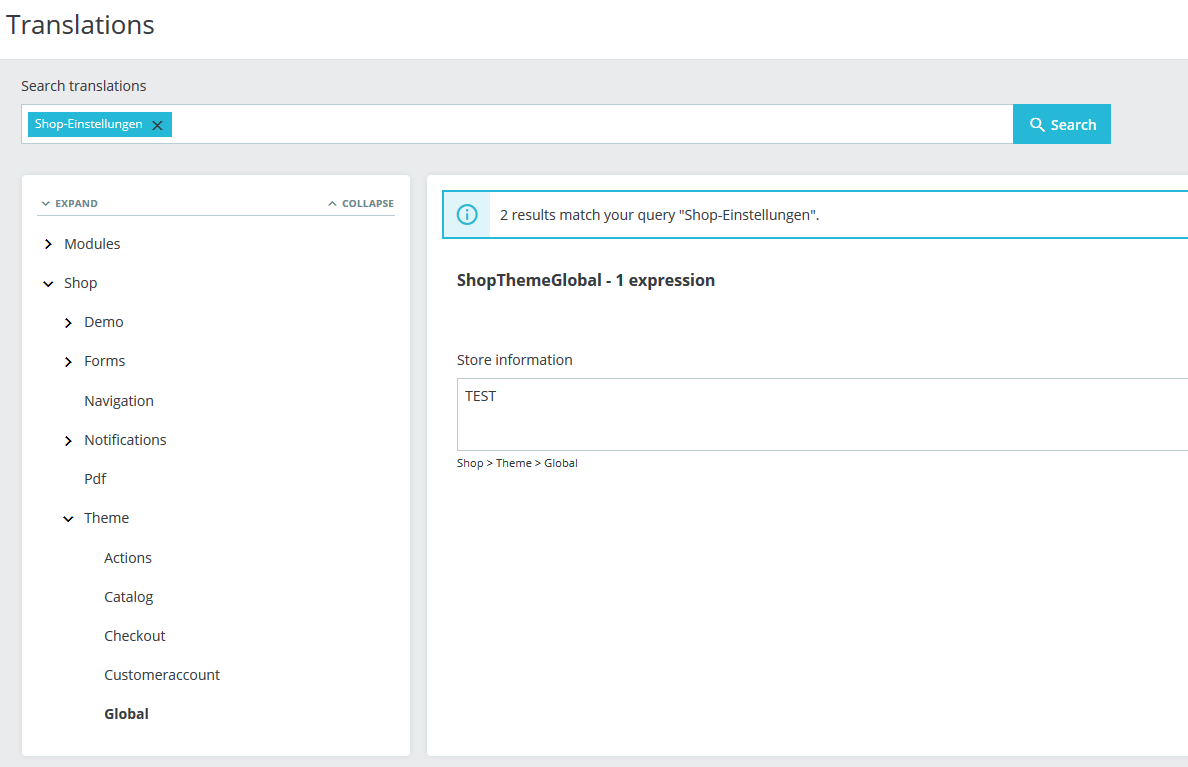Open the Pdf translations

95,479
